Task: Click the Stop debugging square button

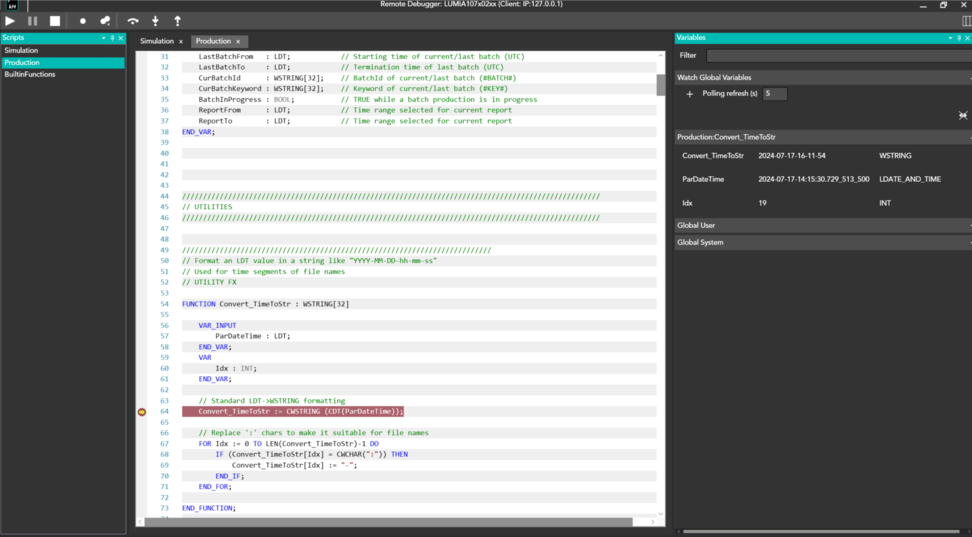Action: coord(55,20)
